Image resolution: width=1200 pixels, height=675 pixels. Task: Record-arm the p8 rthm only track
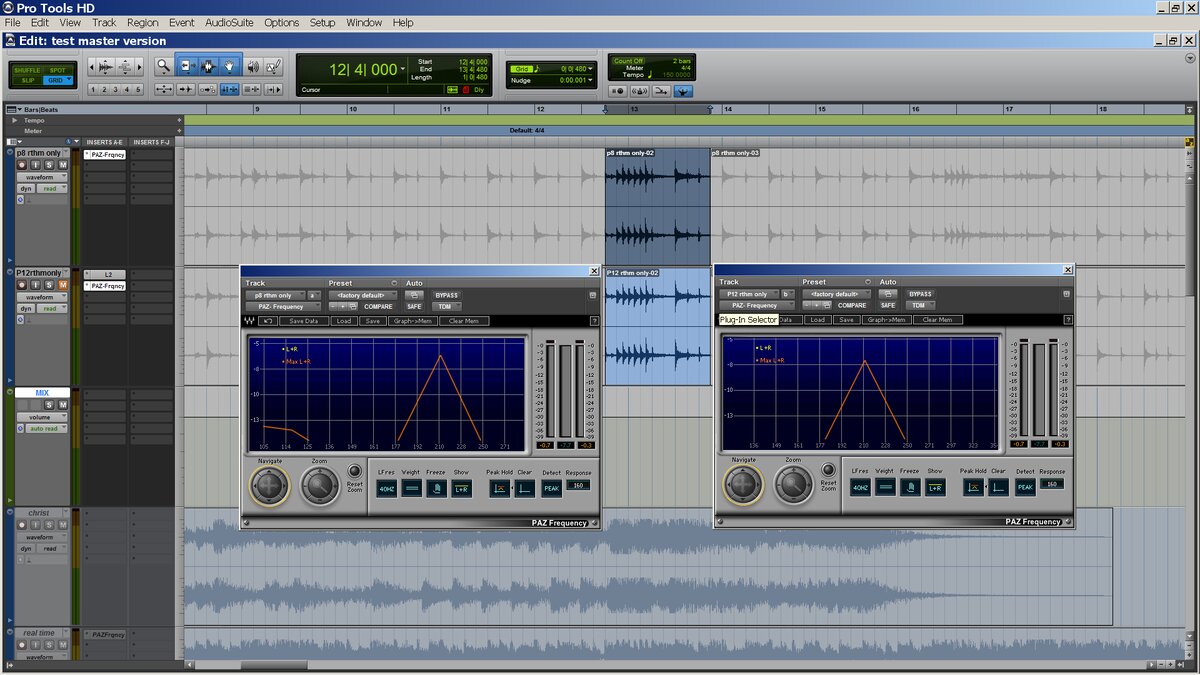click(x=22, y=164)
